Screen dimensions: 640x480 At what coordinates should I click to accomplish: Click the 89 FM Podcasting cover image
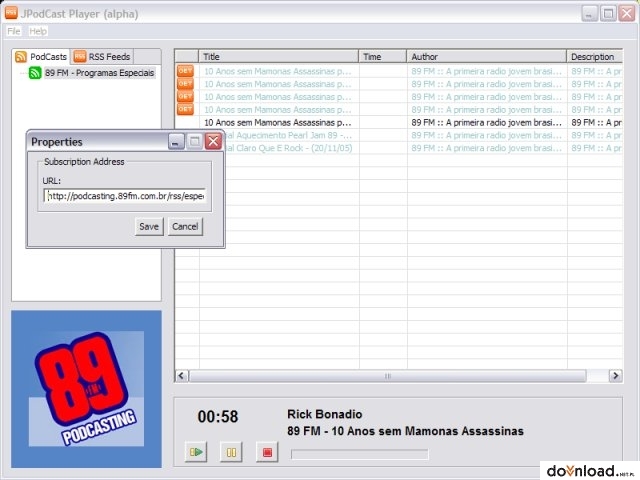[x=87, y=389]
